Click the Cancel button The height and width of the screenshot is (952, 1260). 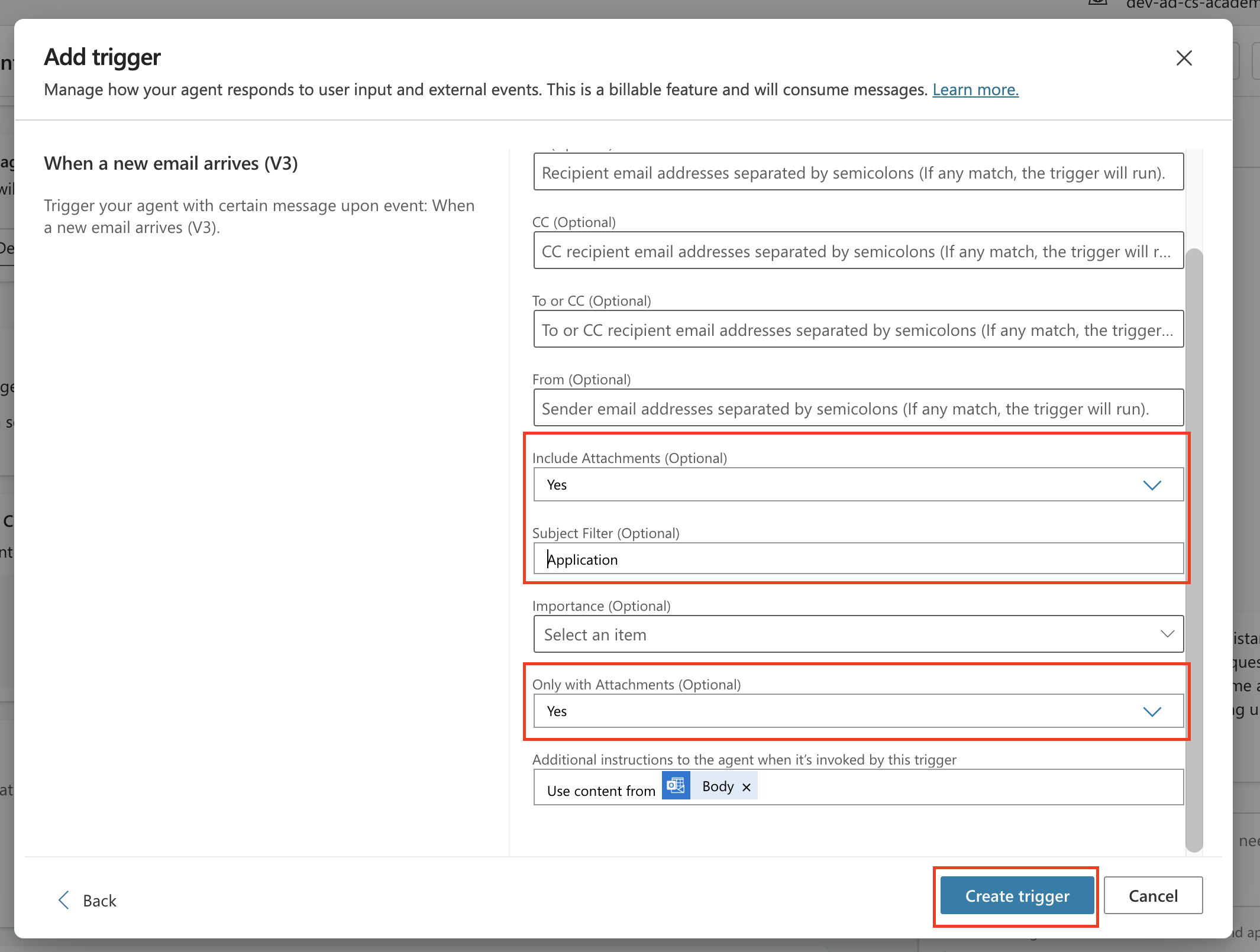[1152, 895]
